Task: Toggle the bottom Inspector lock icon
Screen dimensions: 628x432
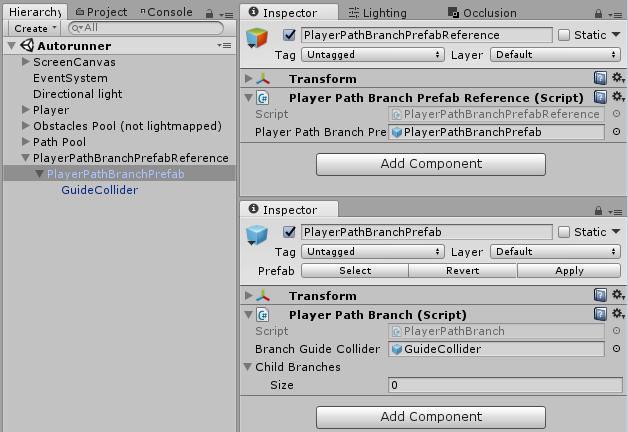Action: pyautogui.click(x=598, y=211)
